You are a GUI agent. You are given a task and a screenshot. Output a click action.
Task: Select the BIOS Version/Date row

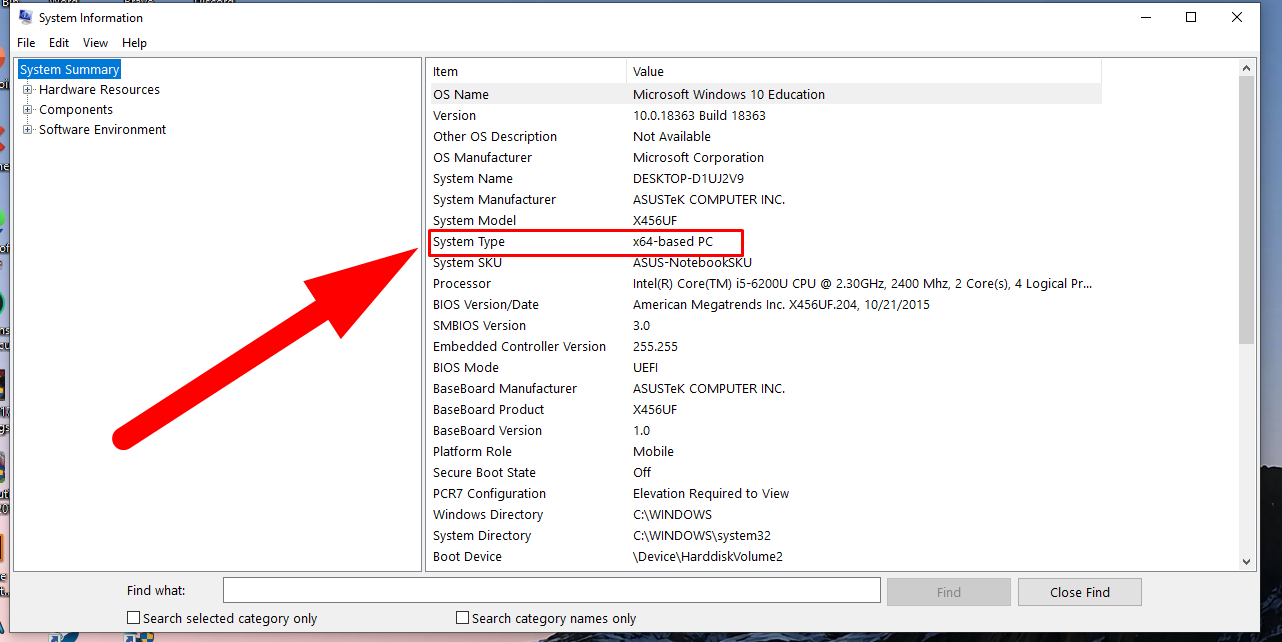click(x=766, y=305)
